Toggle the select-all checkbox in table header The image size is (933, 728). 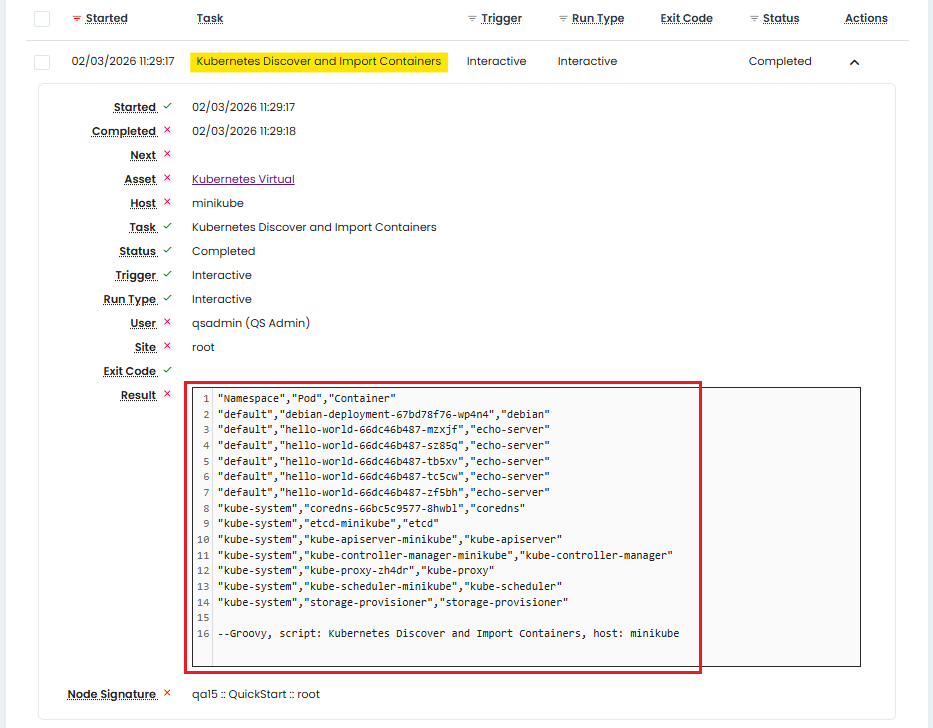[x=42, y=19]
